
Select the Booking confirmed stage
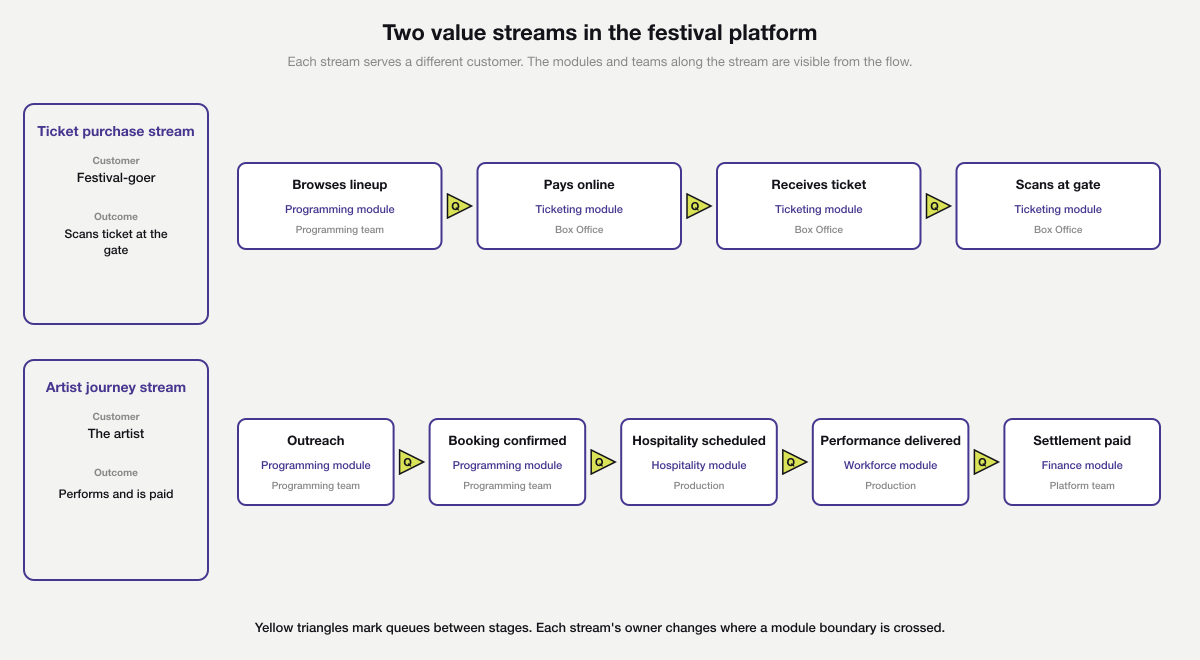pos(507,461)
